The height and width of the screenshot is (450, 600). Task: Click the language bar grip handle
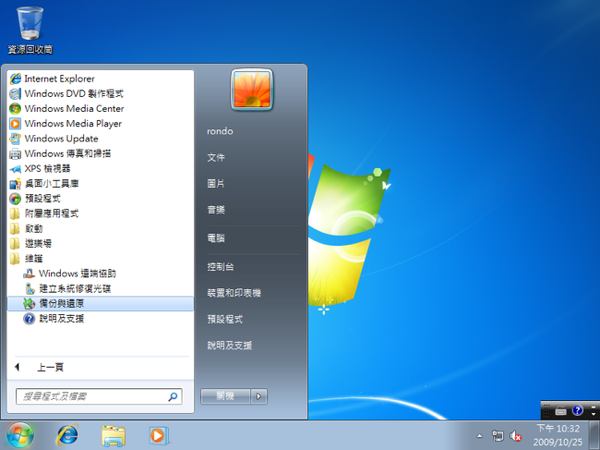pyautogui.click(x=546, y=411)
